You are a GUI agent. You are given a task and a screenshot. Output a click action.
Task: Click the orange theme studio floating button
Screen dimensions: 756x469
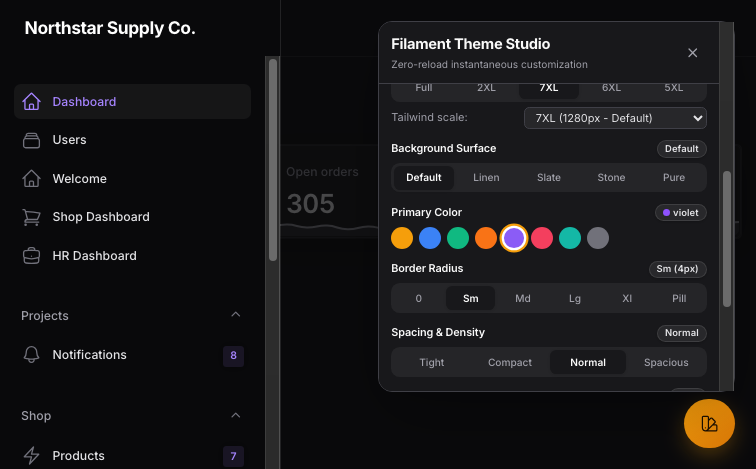coord(709,424)
